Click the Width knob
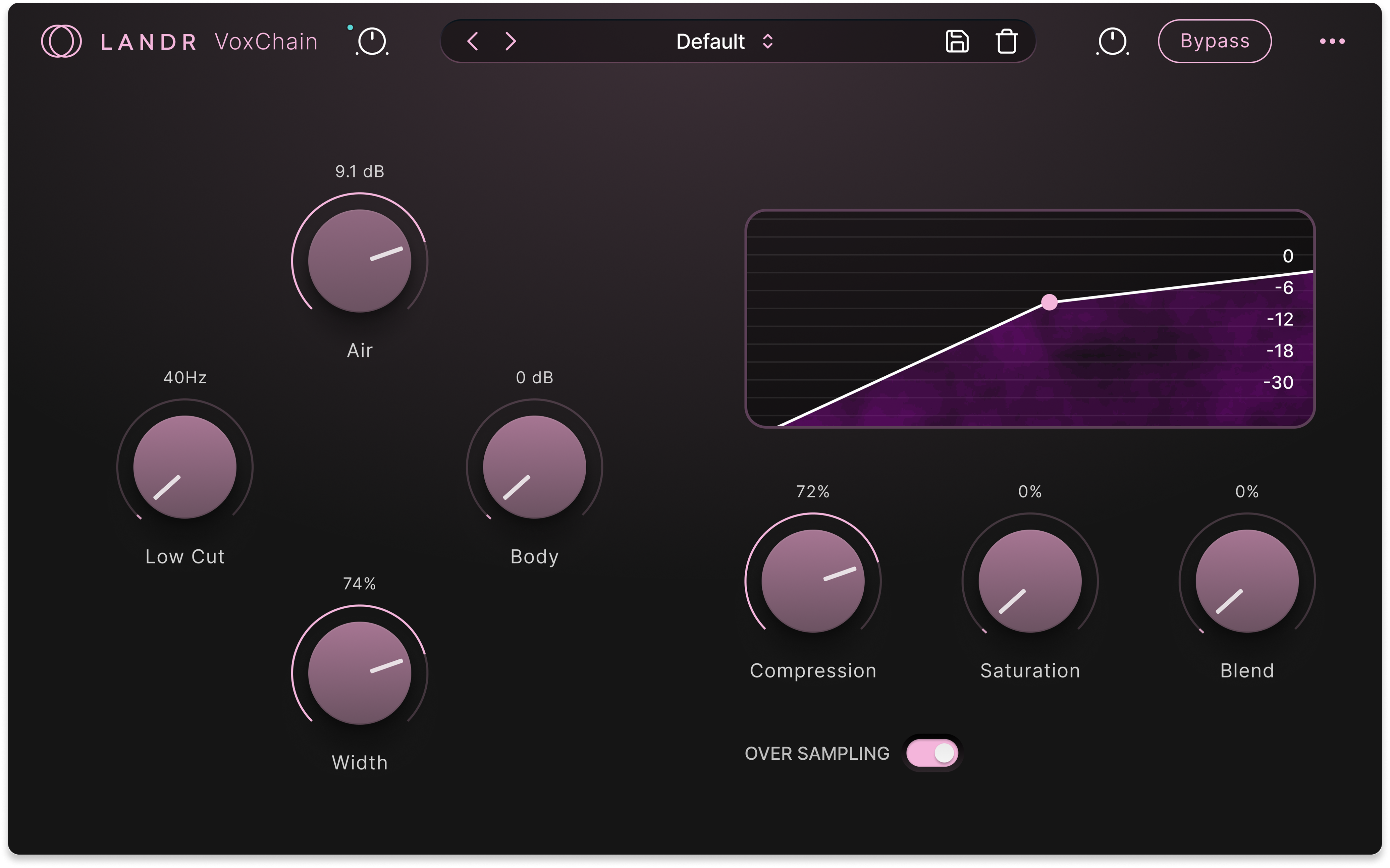This screenshot has width=1390, height=868. pos(360,673)
